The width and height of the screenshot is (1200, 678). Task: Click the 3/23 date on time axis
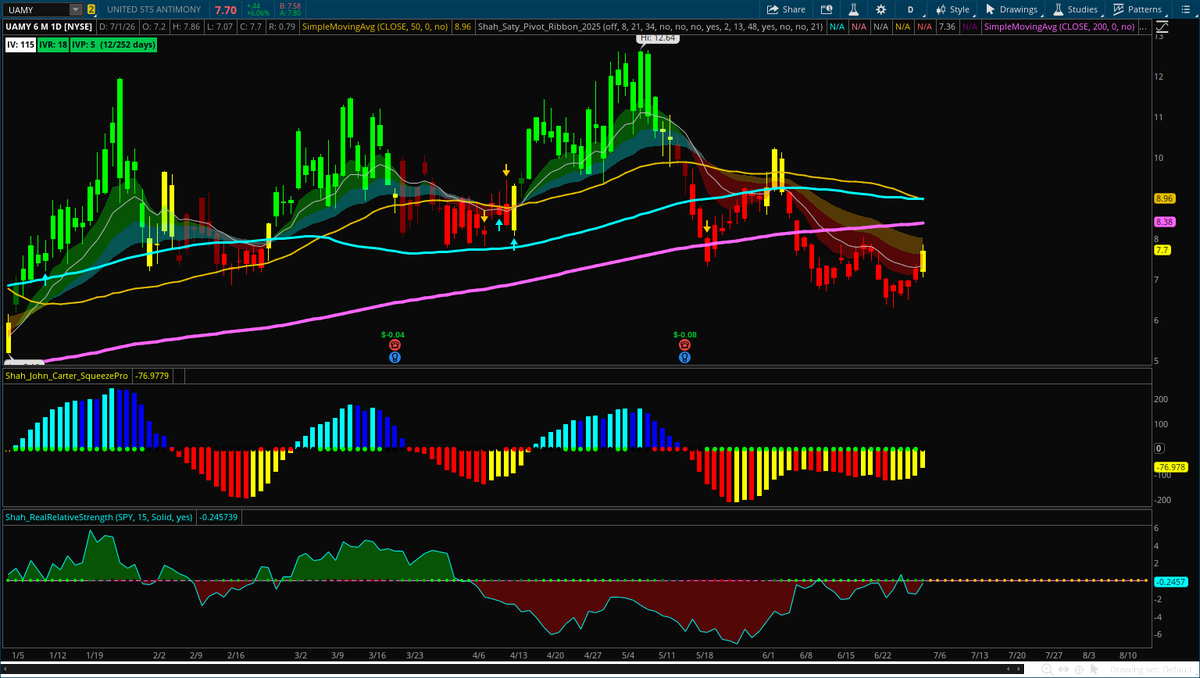(x=414, y=655)
